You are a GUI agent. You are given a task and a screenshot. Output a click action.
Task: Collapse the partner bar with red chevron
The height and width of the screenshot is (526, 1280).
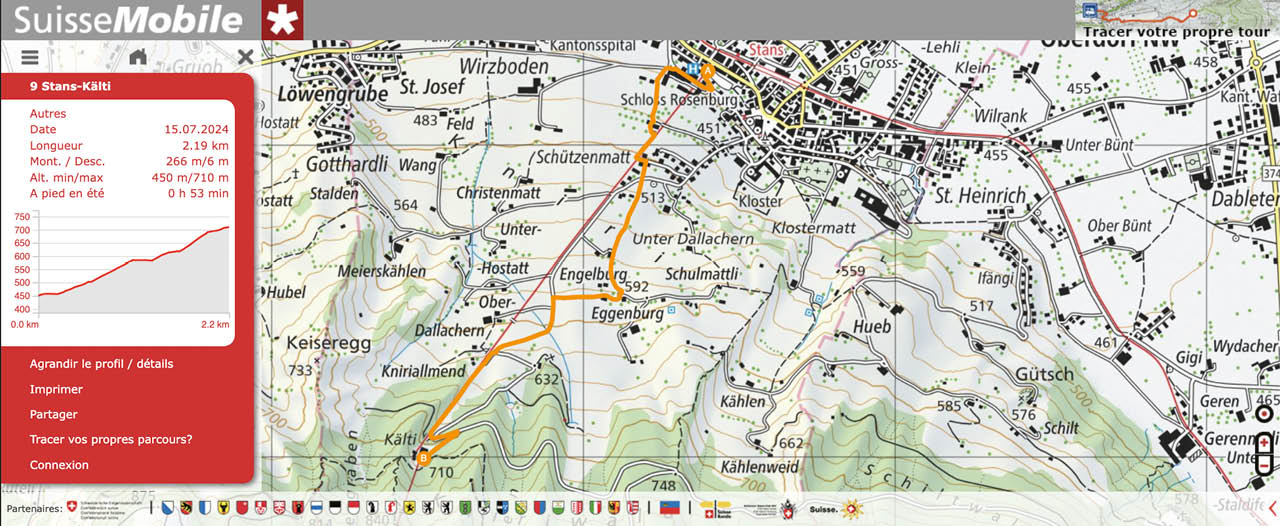click(1272, 509)
